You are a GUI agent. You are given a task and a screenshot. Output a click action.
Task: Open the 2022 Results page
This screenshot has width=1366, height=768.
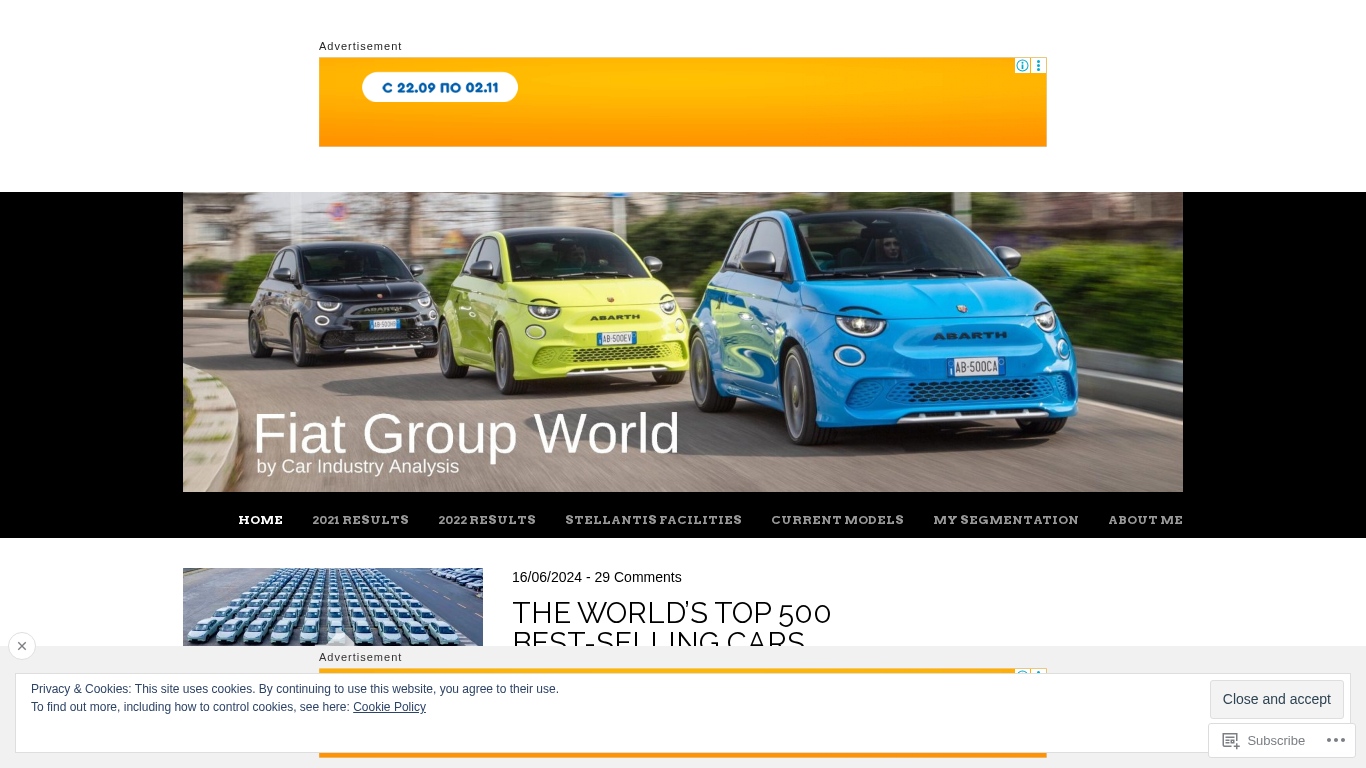487,520
